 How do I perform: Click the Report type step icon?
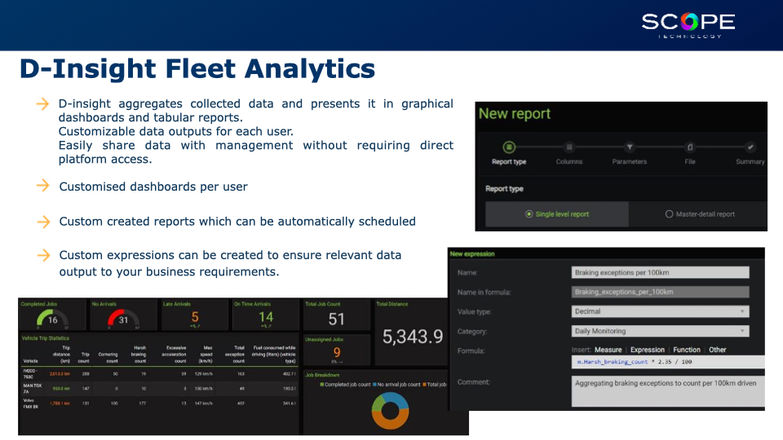tap(508, 147)
